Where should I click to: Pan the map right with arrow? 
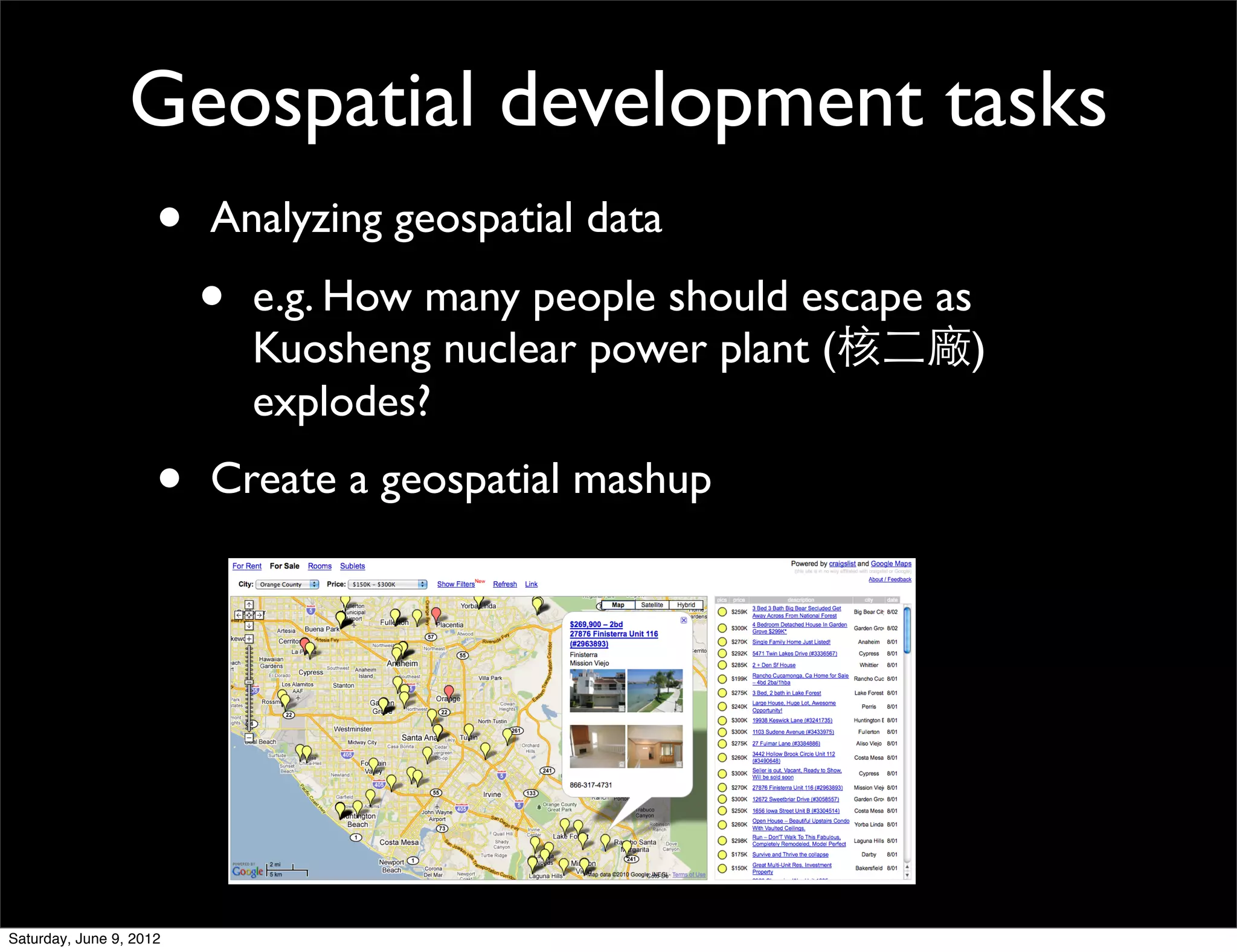(259, 615)
